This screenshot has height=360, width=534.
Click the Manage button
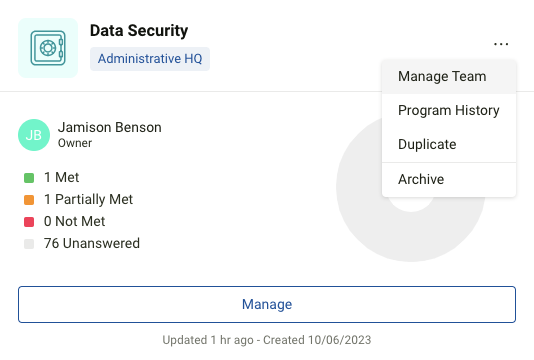pyautogui.click(x=267, y=304)
